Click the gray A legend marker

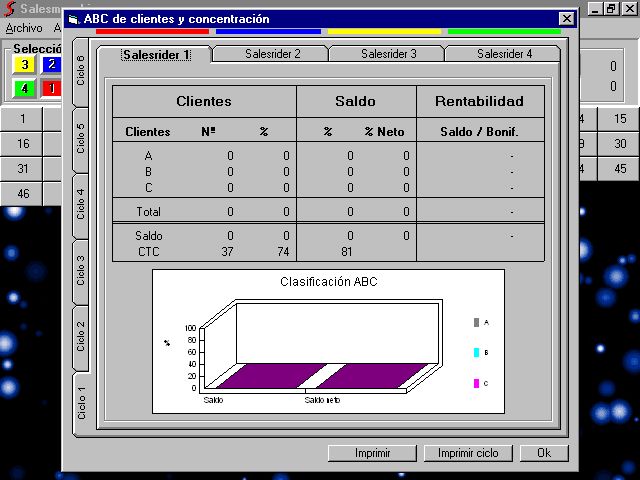click(x=477, y=322)
